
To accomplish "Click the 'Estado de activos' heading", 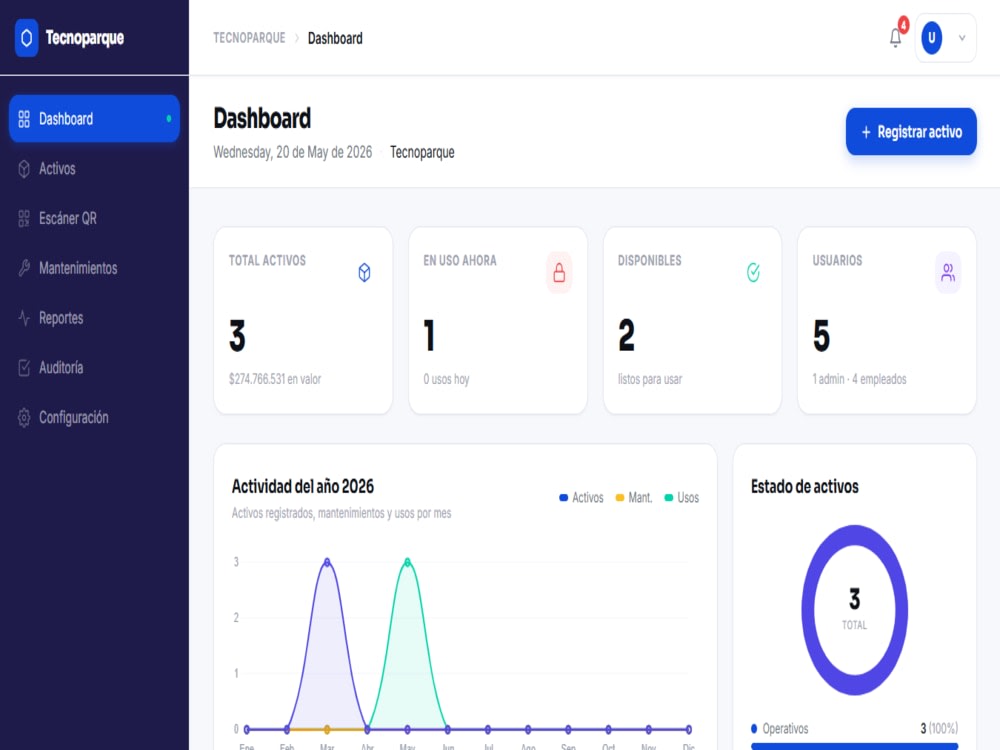I will coord(804,487).
